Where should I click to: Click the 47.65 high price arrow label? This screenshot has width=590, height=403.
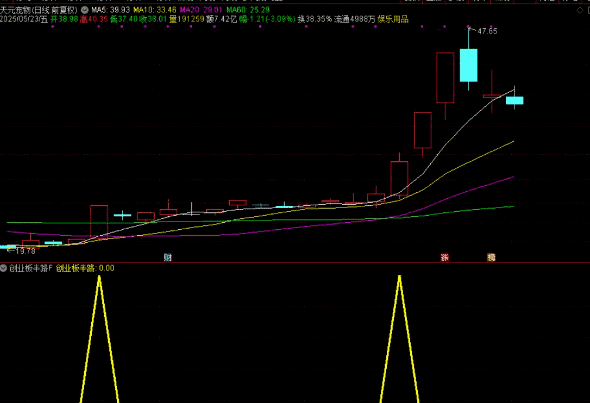[484, 31]
